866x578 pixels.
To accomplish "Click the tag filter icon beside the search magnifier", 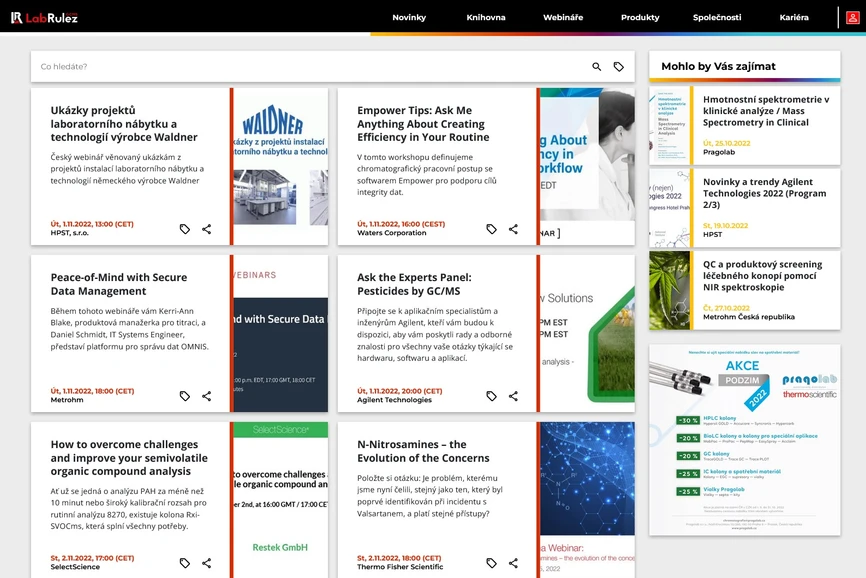I will (x=620, y=66).
